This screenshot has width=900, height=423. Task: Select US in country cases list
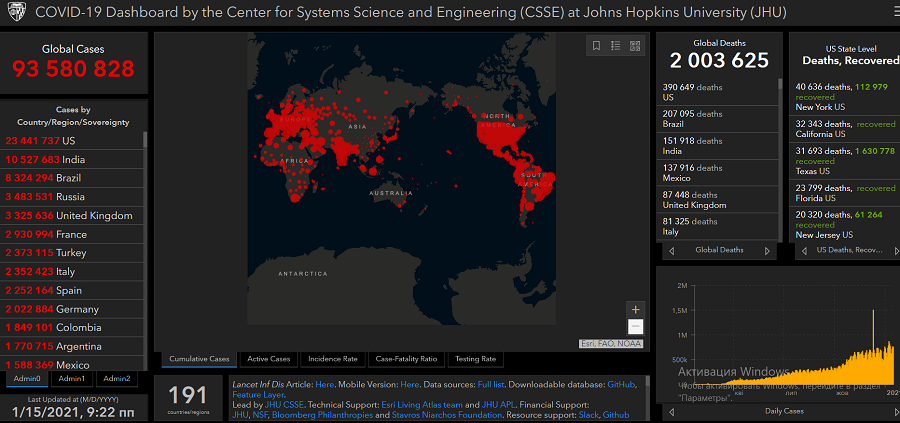click(72, 141)
